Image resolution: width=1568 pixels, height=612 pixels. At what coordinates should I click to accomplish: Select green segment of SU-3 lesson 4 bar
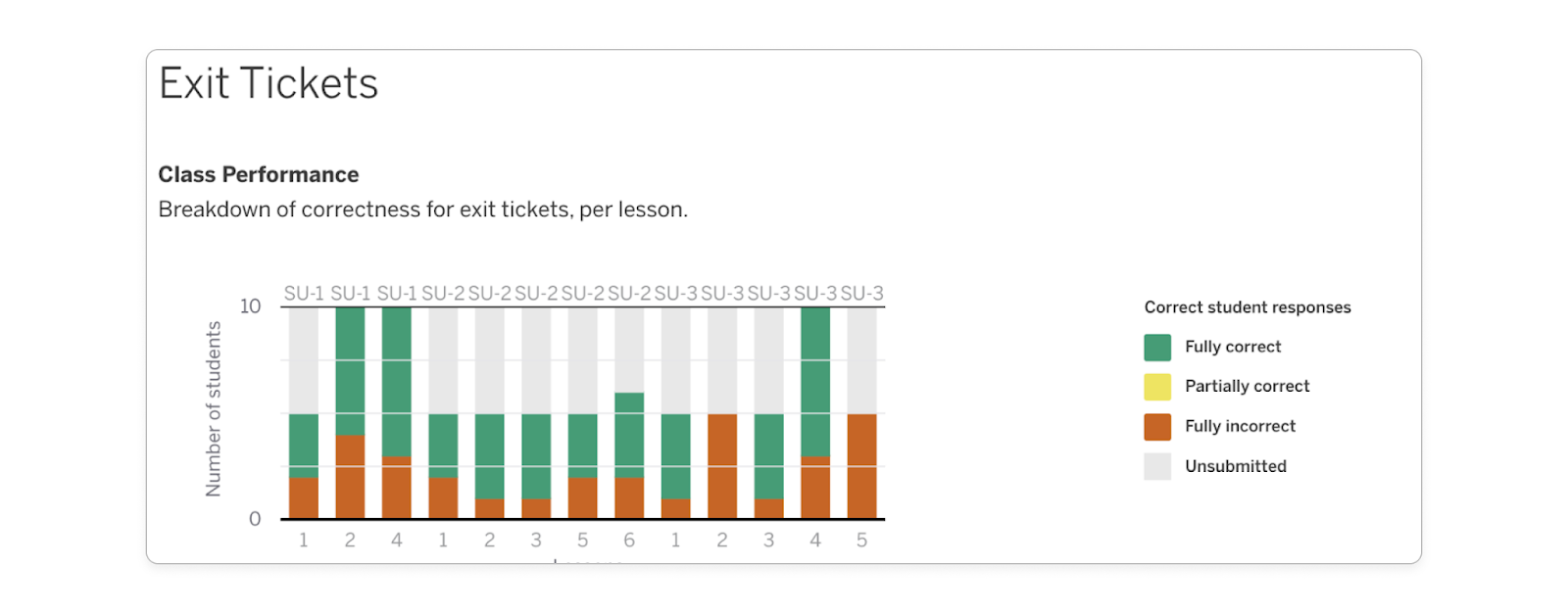pos(815,381)
